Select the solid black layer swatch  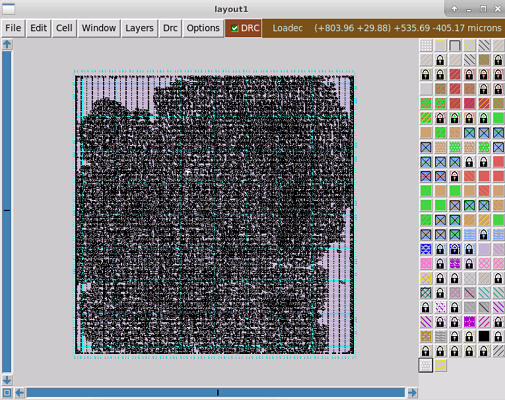[x=484, y=336]
